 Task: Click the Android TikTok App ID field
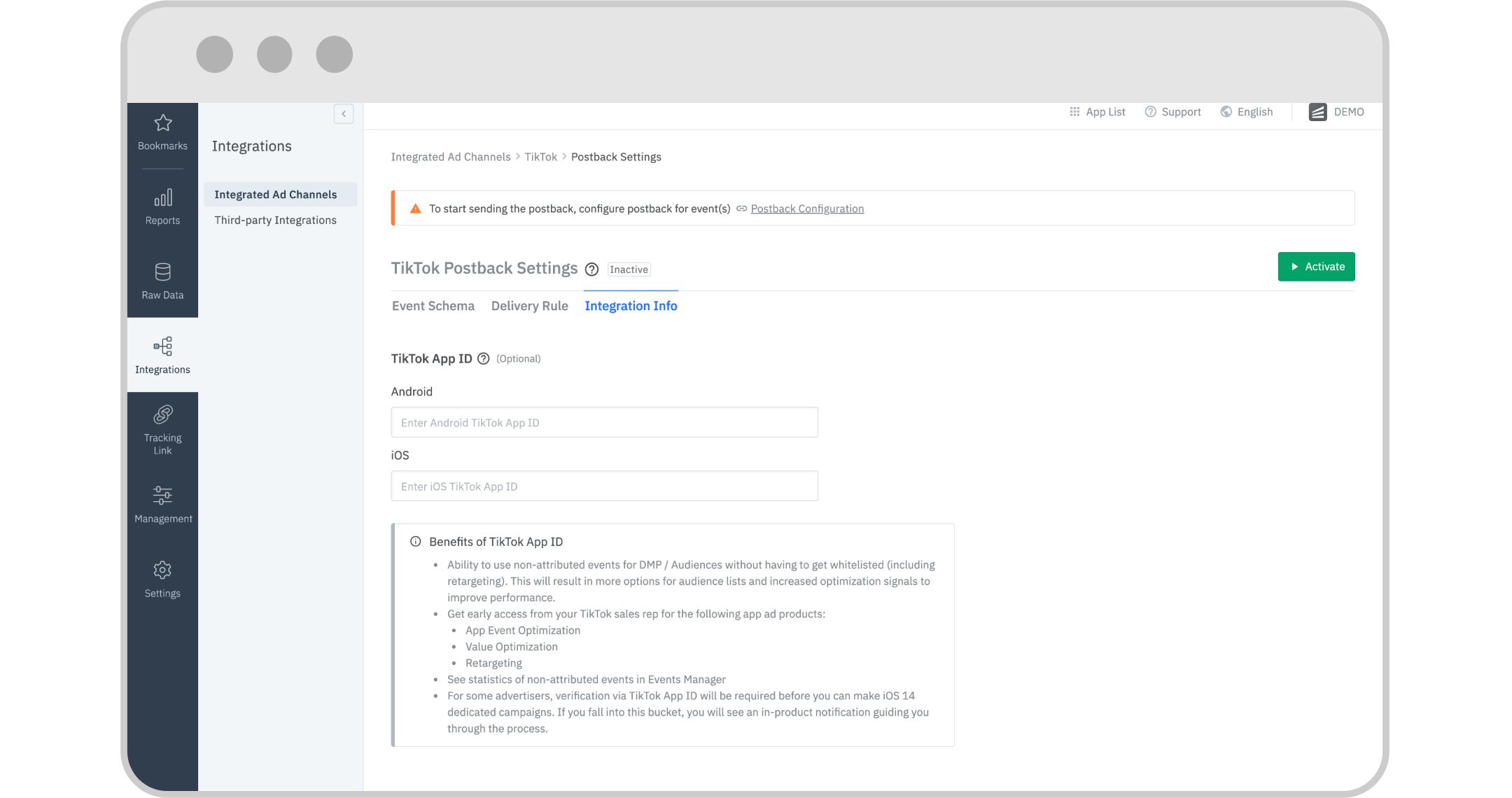[x=604, y=423]
